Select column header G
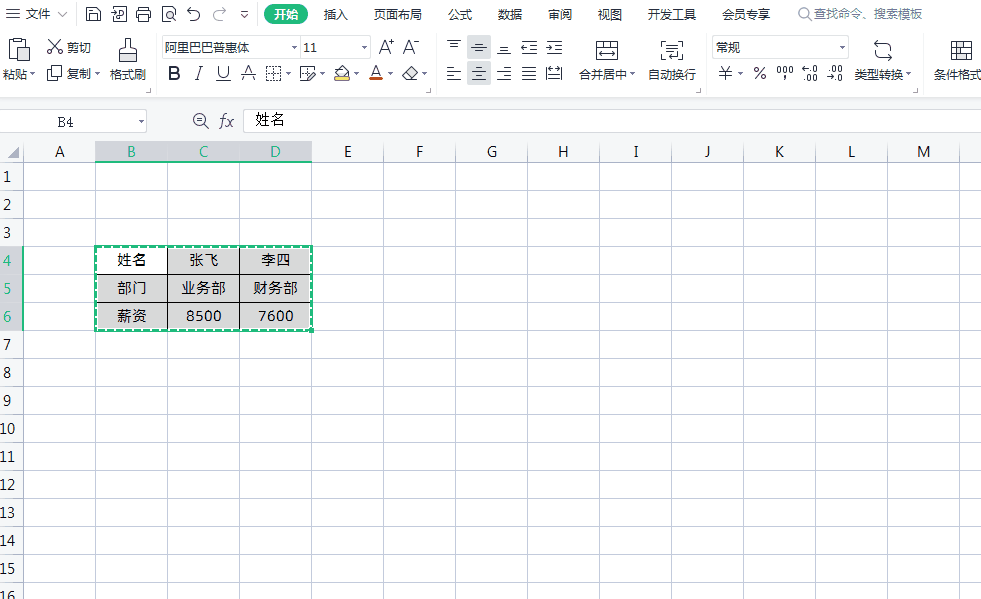Viewport: 981px width, 599px height. pos(492,151)
